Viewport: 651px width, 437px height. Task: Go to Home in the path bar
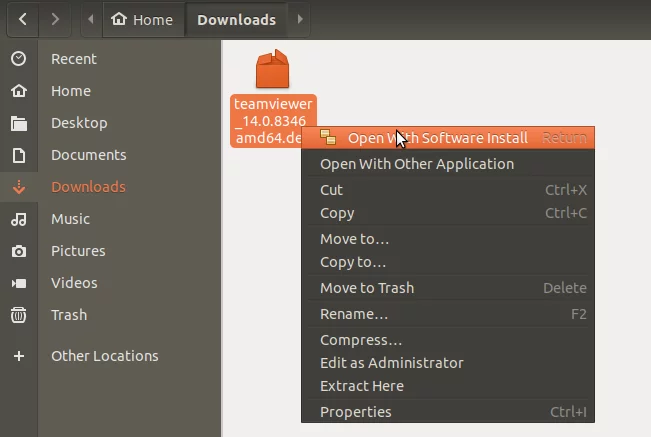pos(142,20)
